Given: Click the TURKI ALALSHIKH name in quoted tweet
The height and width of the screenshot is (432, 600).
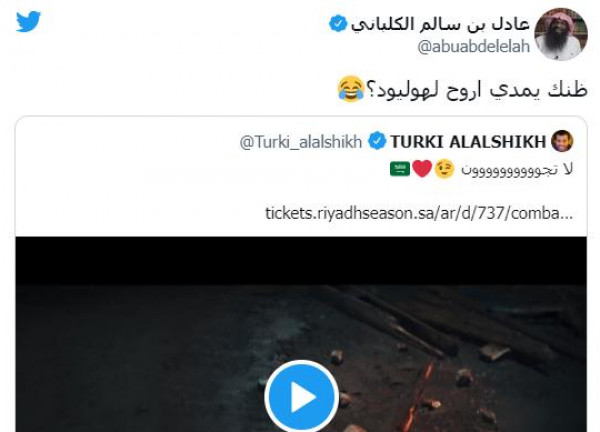Looking at the screenshot, I should (x=468, y=142).
